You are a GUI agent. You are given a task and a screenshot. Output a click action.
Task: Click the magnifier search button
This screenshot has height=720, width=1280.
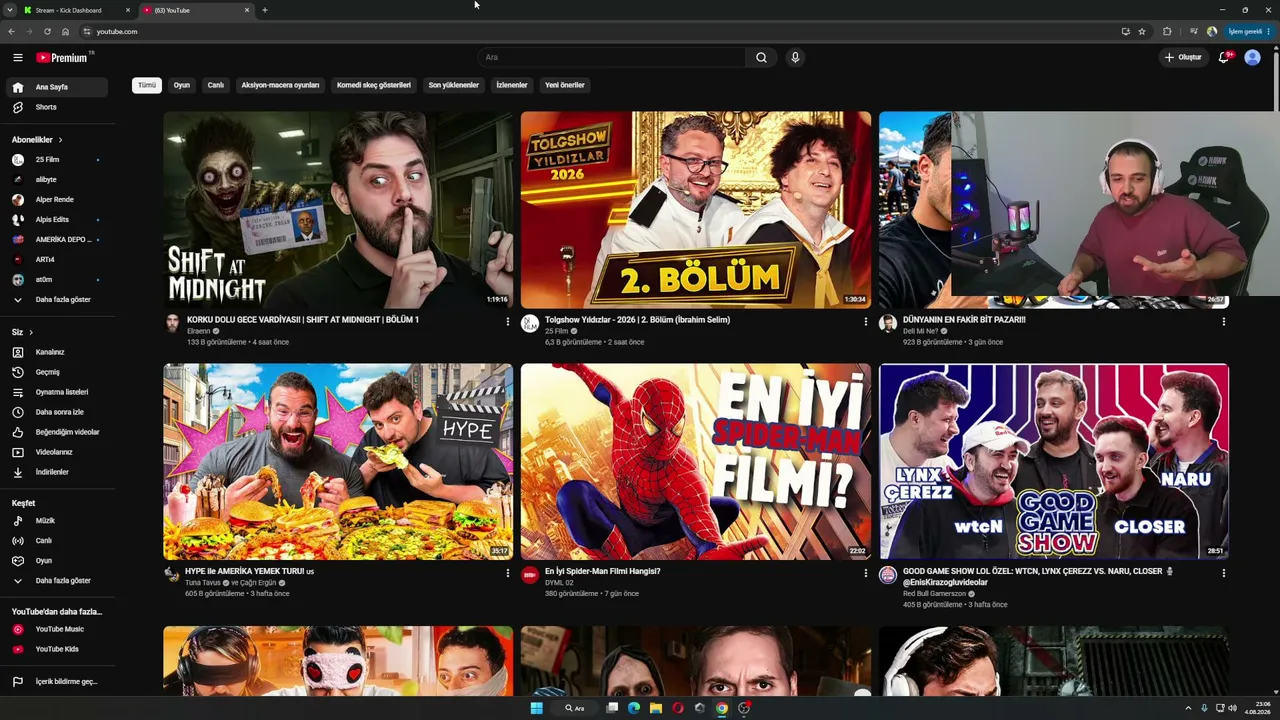coord(761,57)
